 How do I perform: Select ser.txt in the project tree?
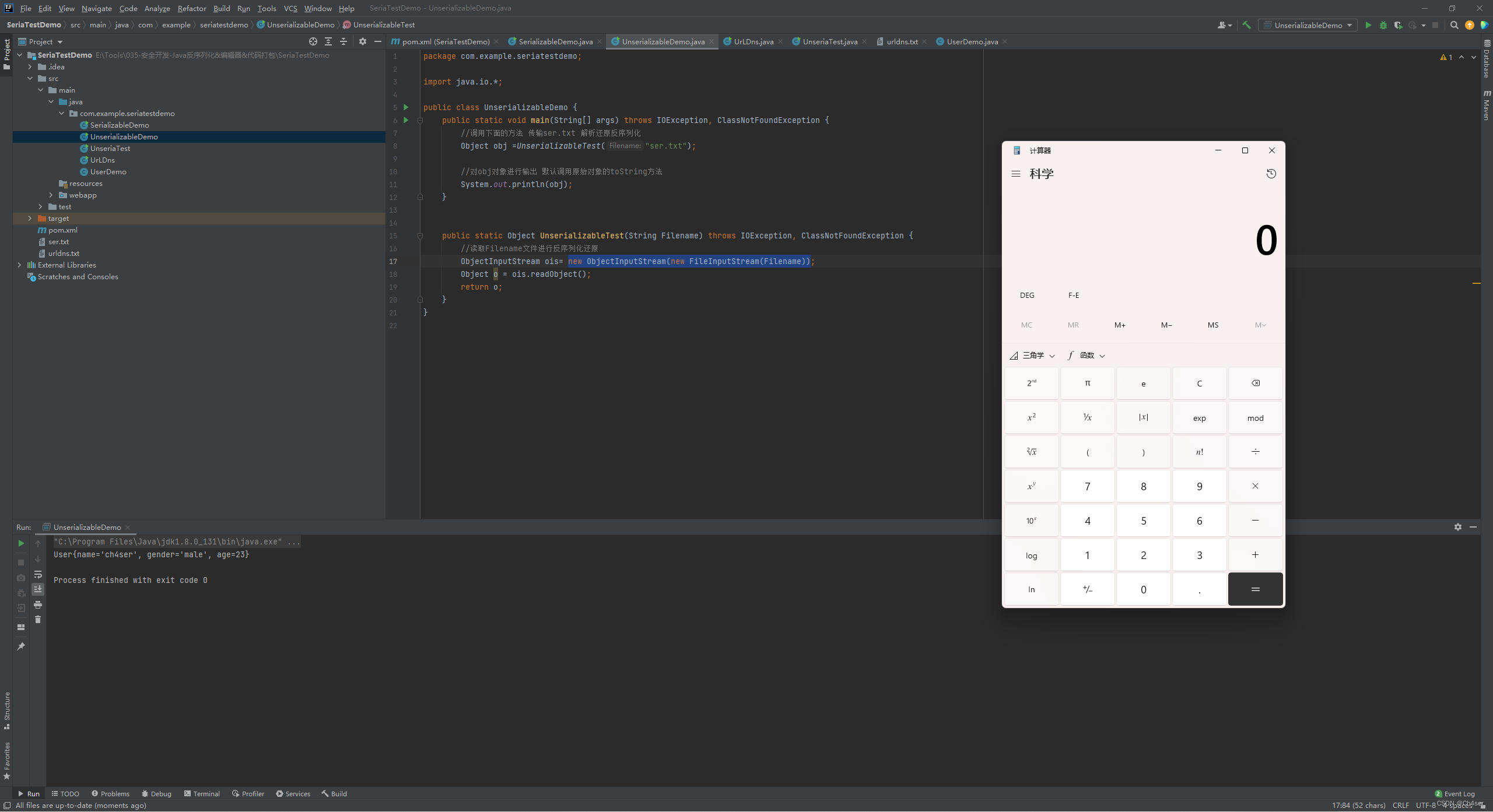pos(58,241)
